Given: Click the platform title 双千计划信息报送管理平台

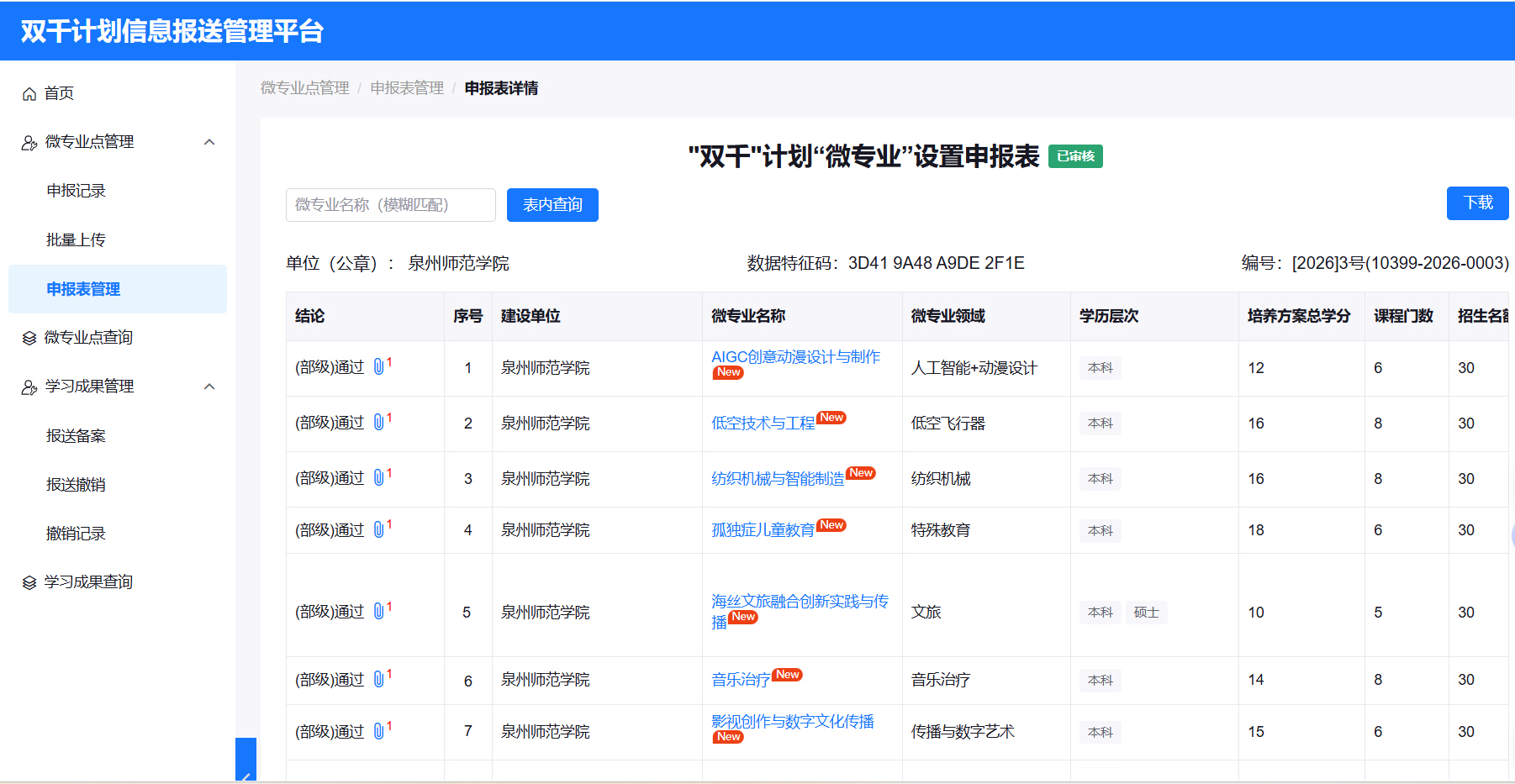Looking at the screenshot, I should 172,31.
